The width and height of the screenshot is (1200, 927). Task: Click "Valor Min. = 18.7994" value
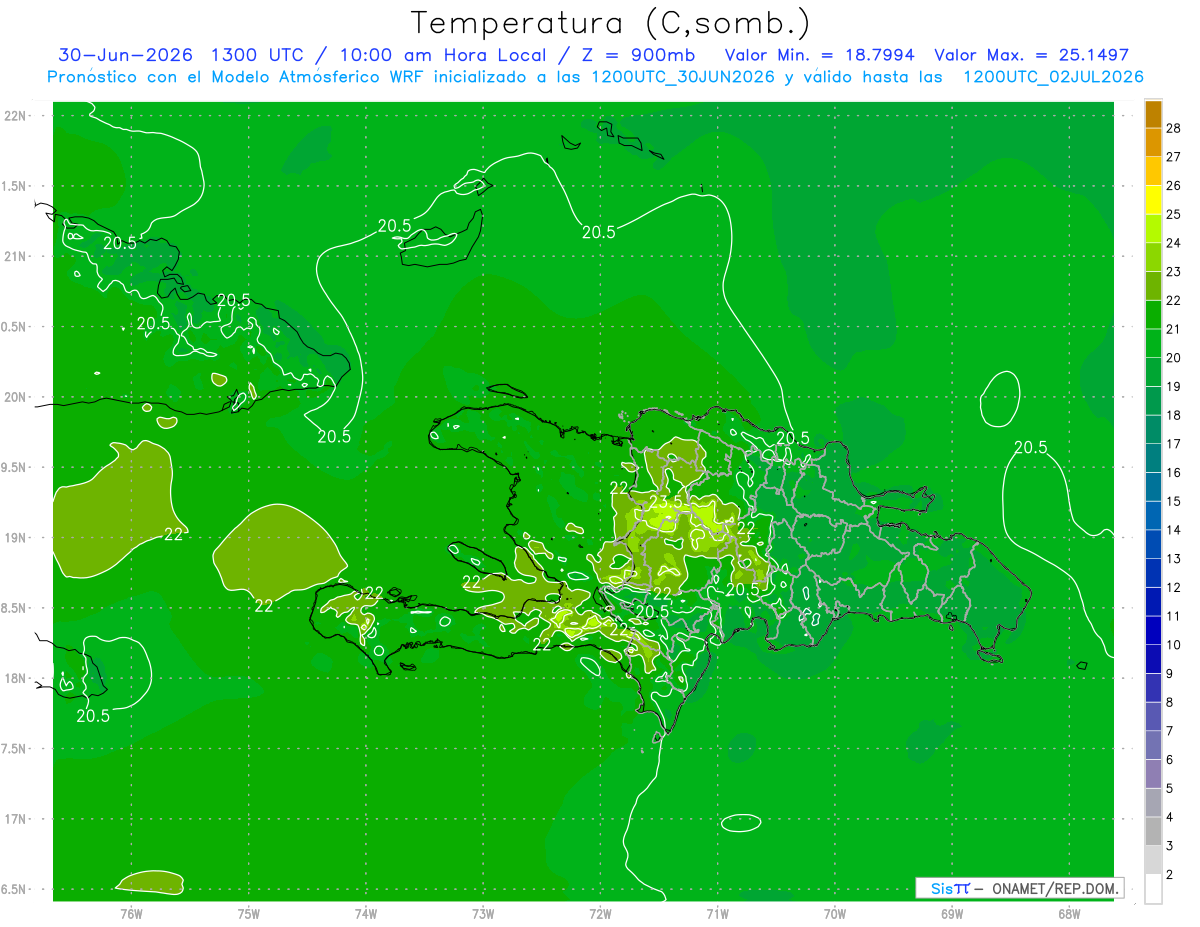pyautogui.click(x=820, y=55)
